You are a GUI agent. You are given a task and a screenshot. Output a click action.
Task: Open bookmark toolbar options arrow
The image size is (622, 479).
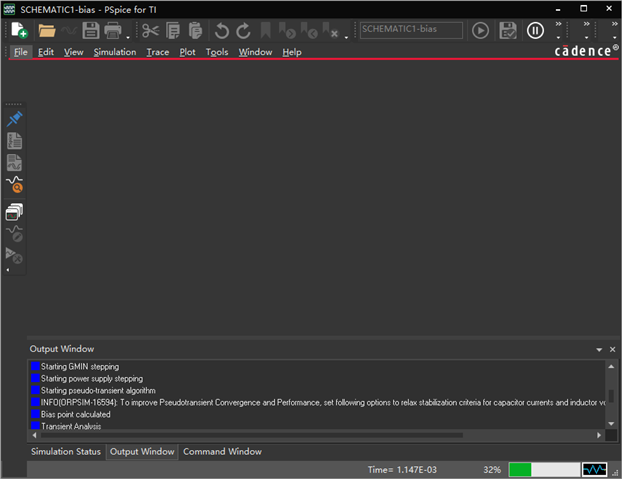pyautogui.click(x=346, y=37)
